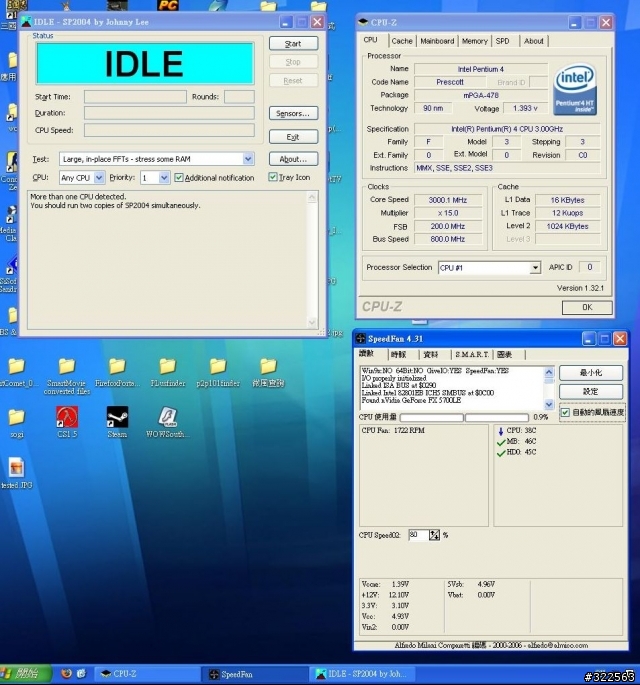Image resolution: width=640 pixels, height=685 pixels.
Task: Click the Internet Explorer quick launch icon
Action: click(x=82, y=674)
